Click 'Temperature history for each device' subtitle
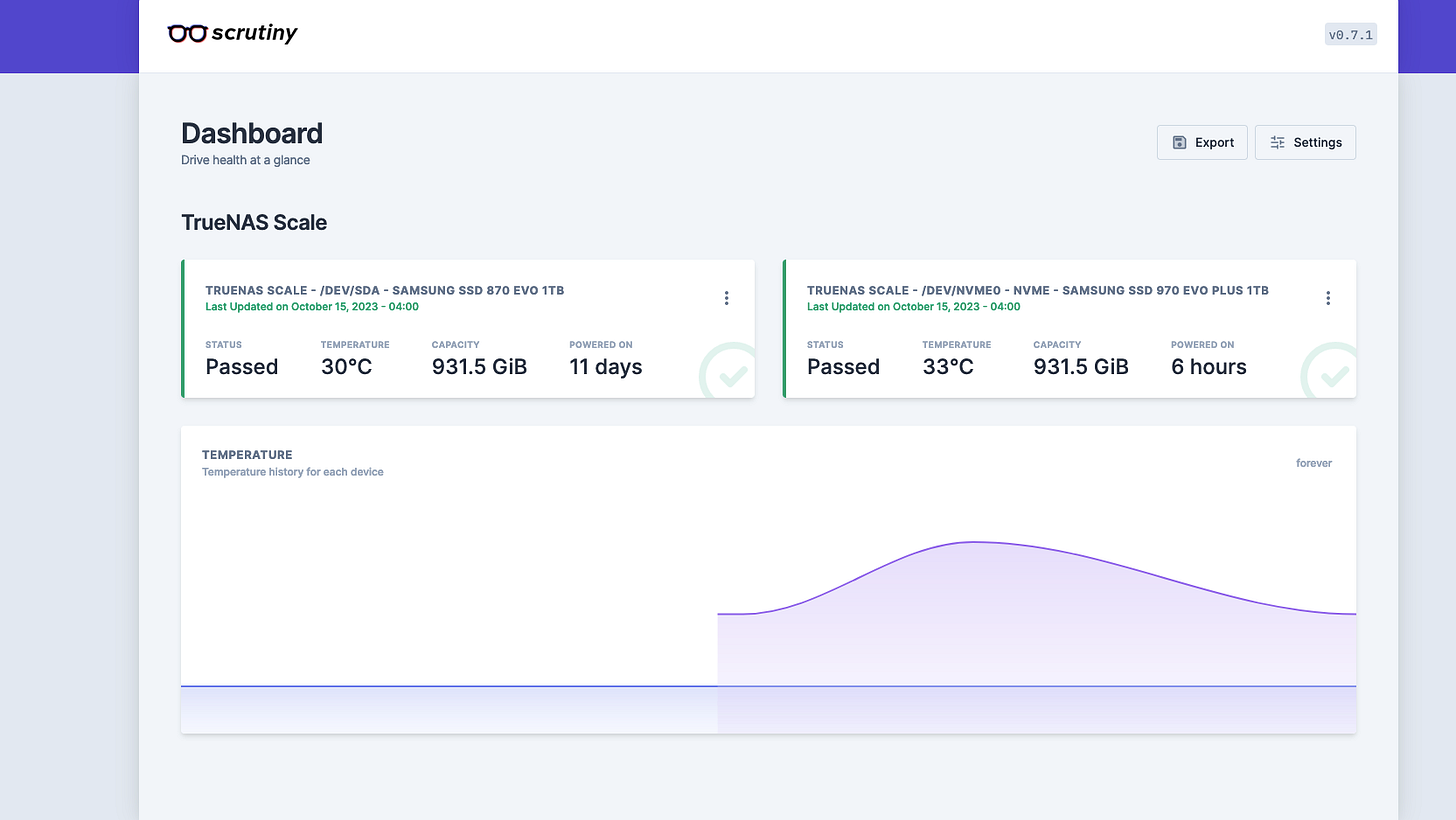This screenshot has height=820, width=1456. 293,472
